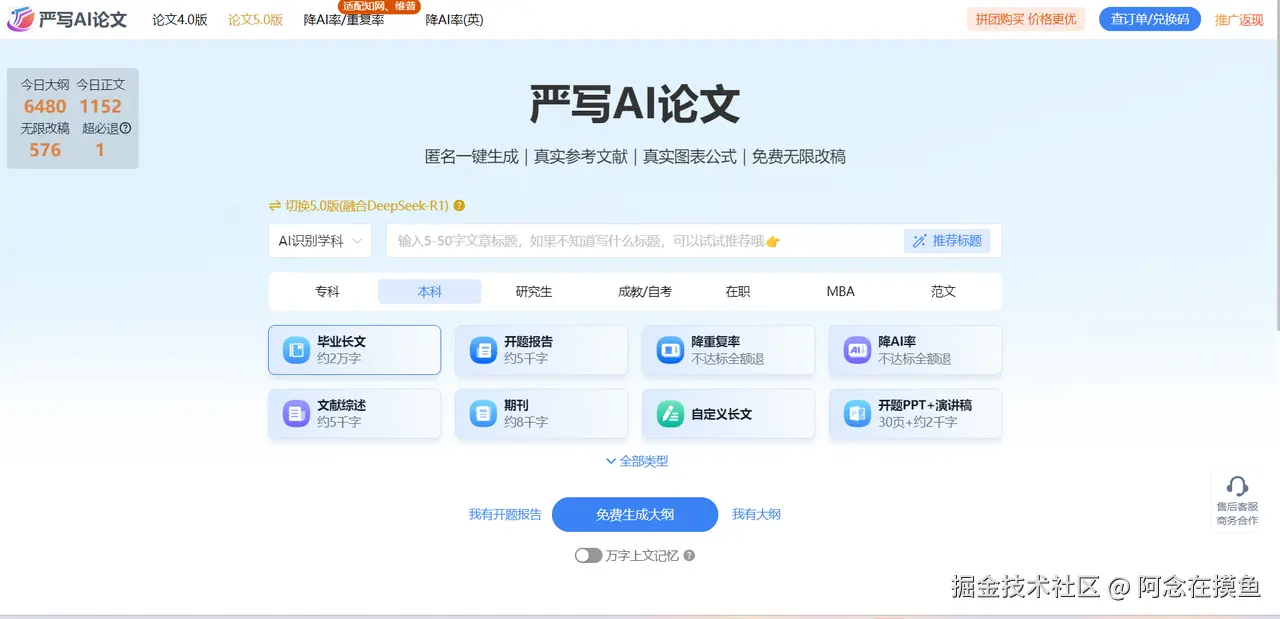Open 论文4.0版 in top navigation
The height and width of the screenshot is (619, 1280).
[180, 19]
